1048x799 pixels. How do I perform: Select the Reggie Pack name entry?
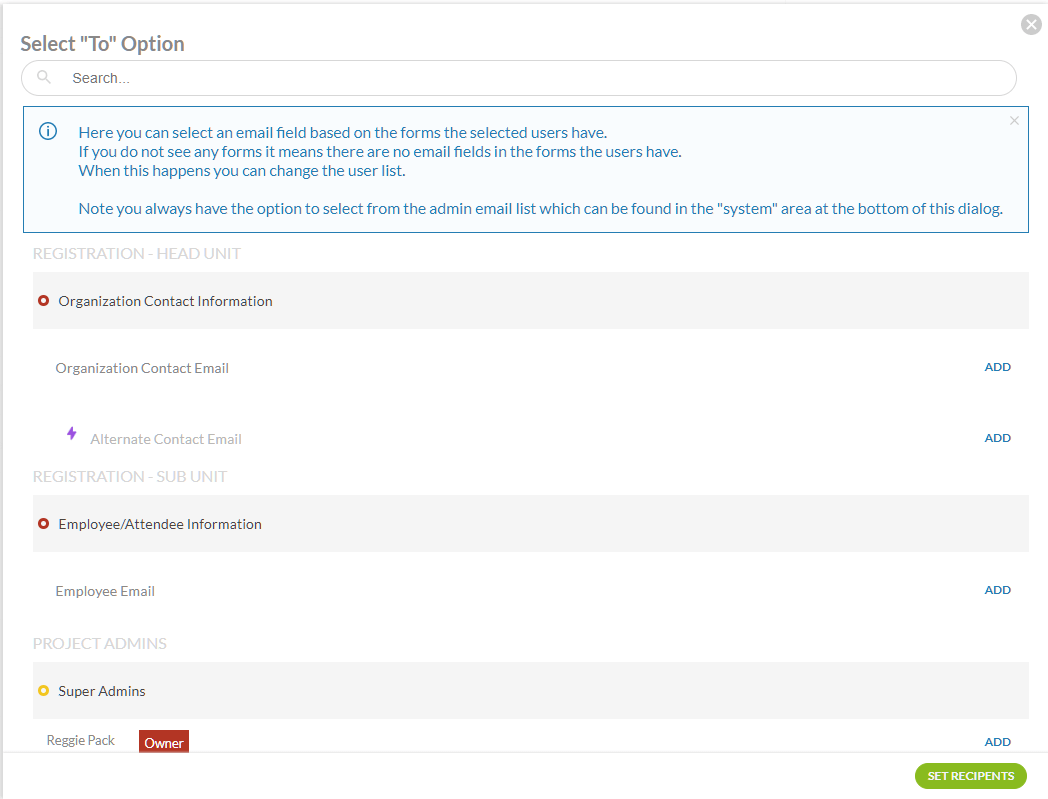point(81,741)
